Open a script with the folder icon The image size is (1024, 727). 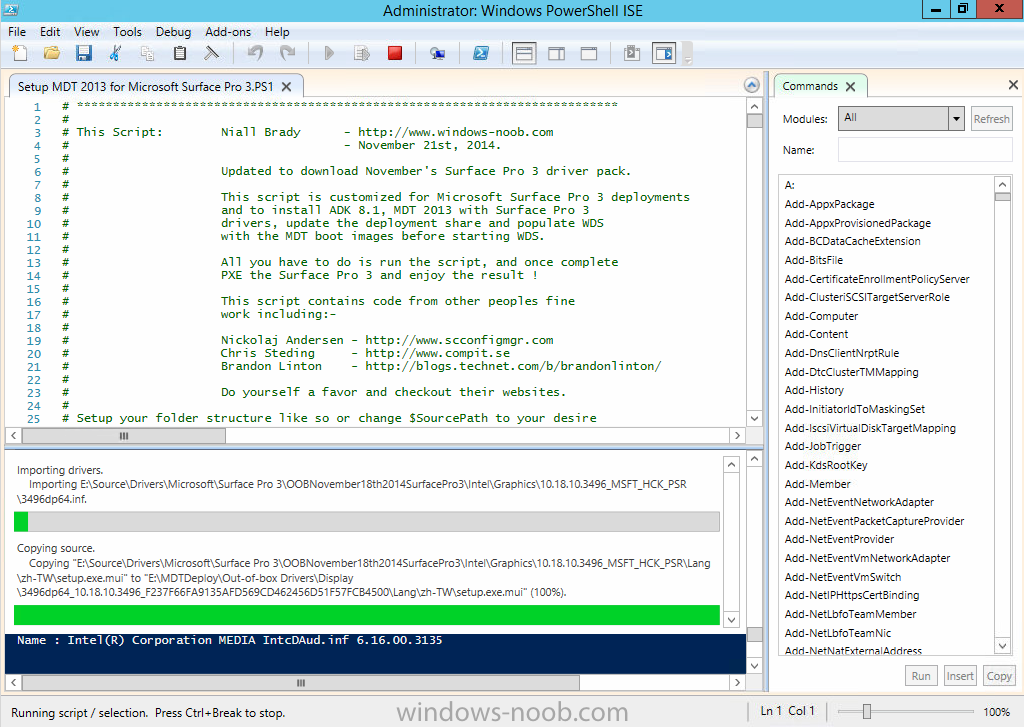click(52, 53)
